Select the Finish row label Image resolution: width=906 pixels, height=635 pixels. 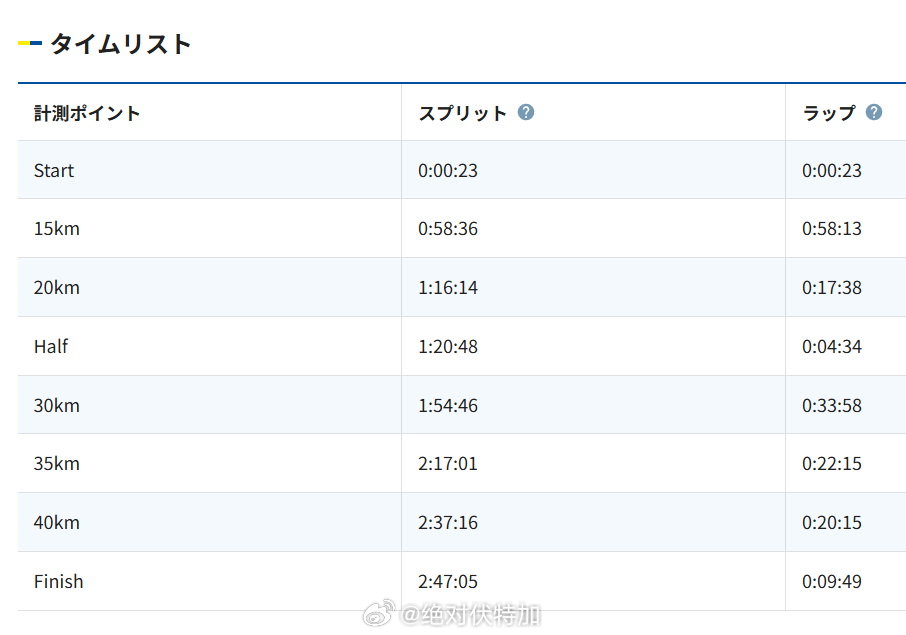click(59, 582)
